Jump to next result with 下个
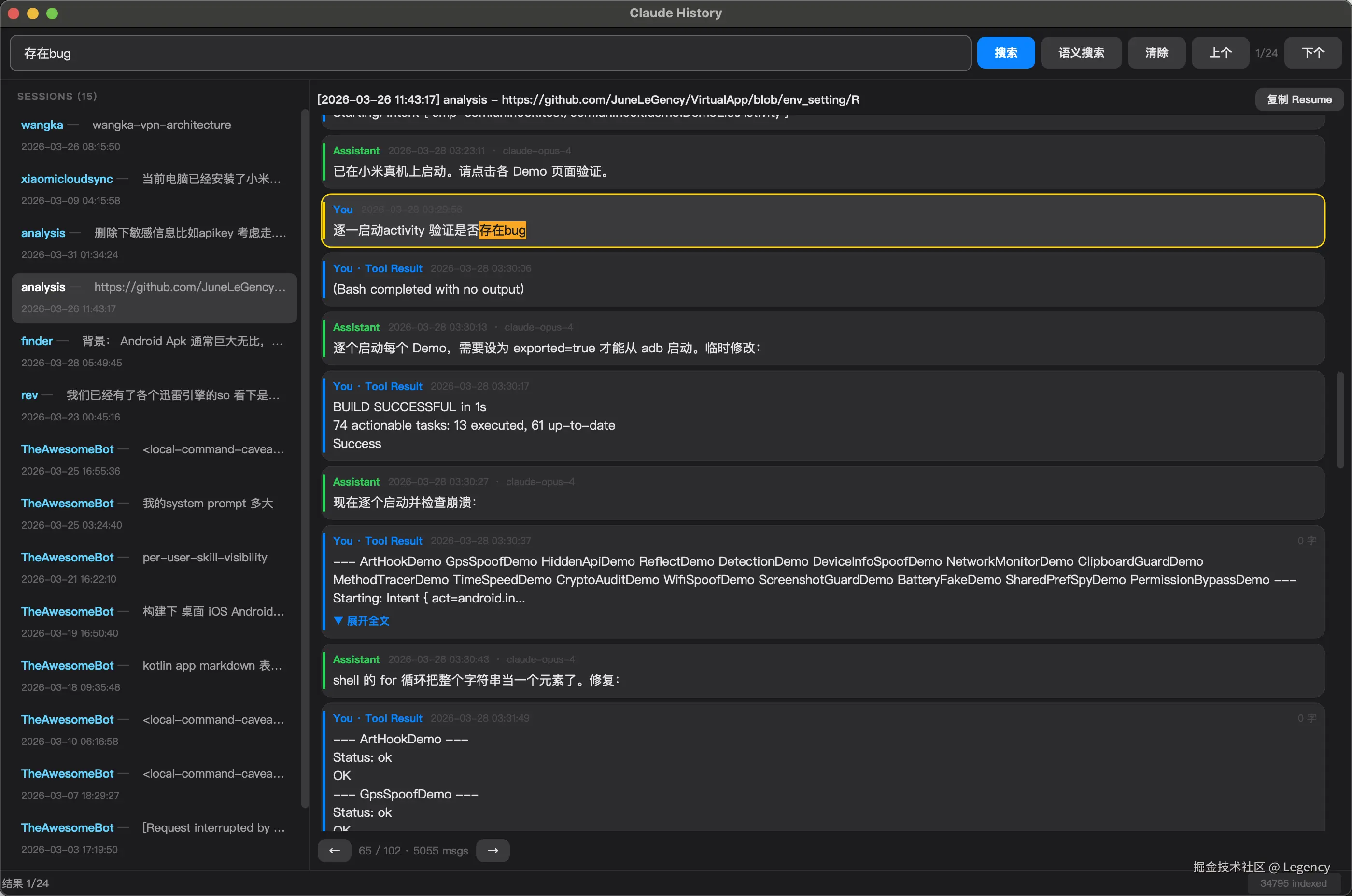1352x896 pixels. [1312, 53]
